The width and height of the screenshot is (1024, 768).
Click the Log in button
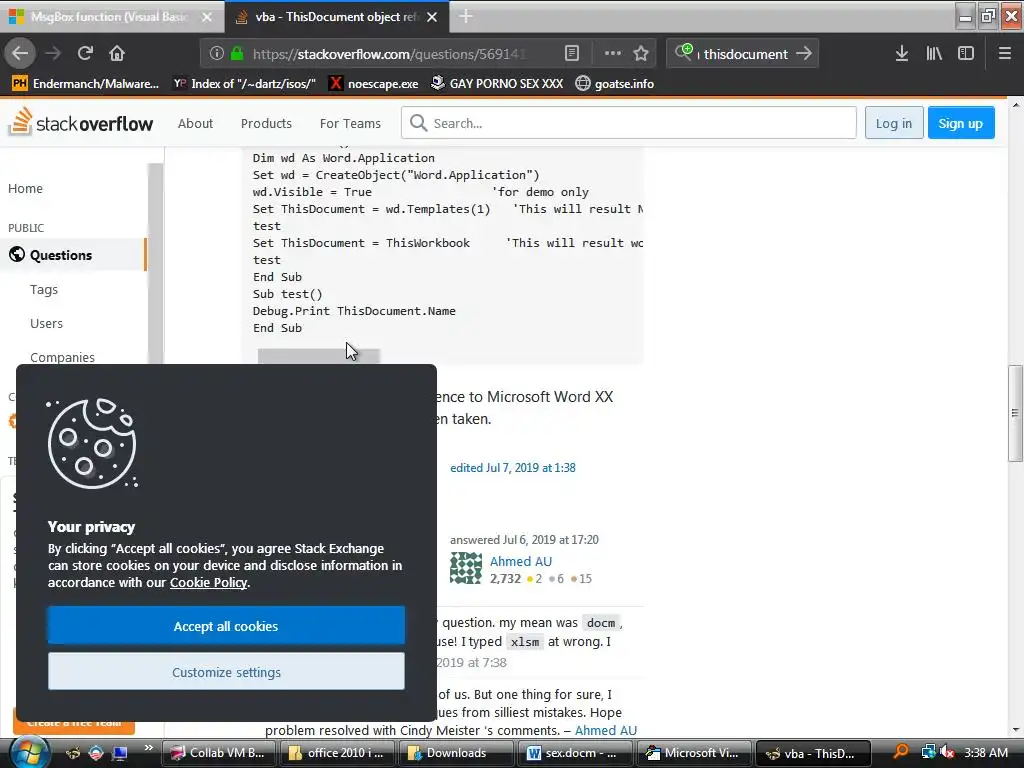pos(893,123)
